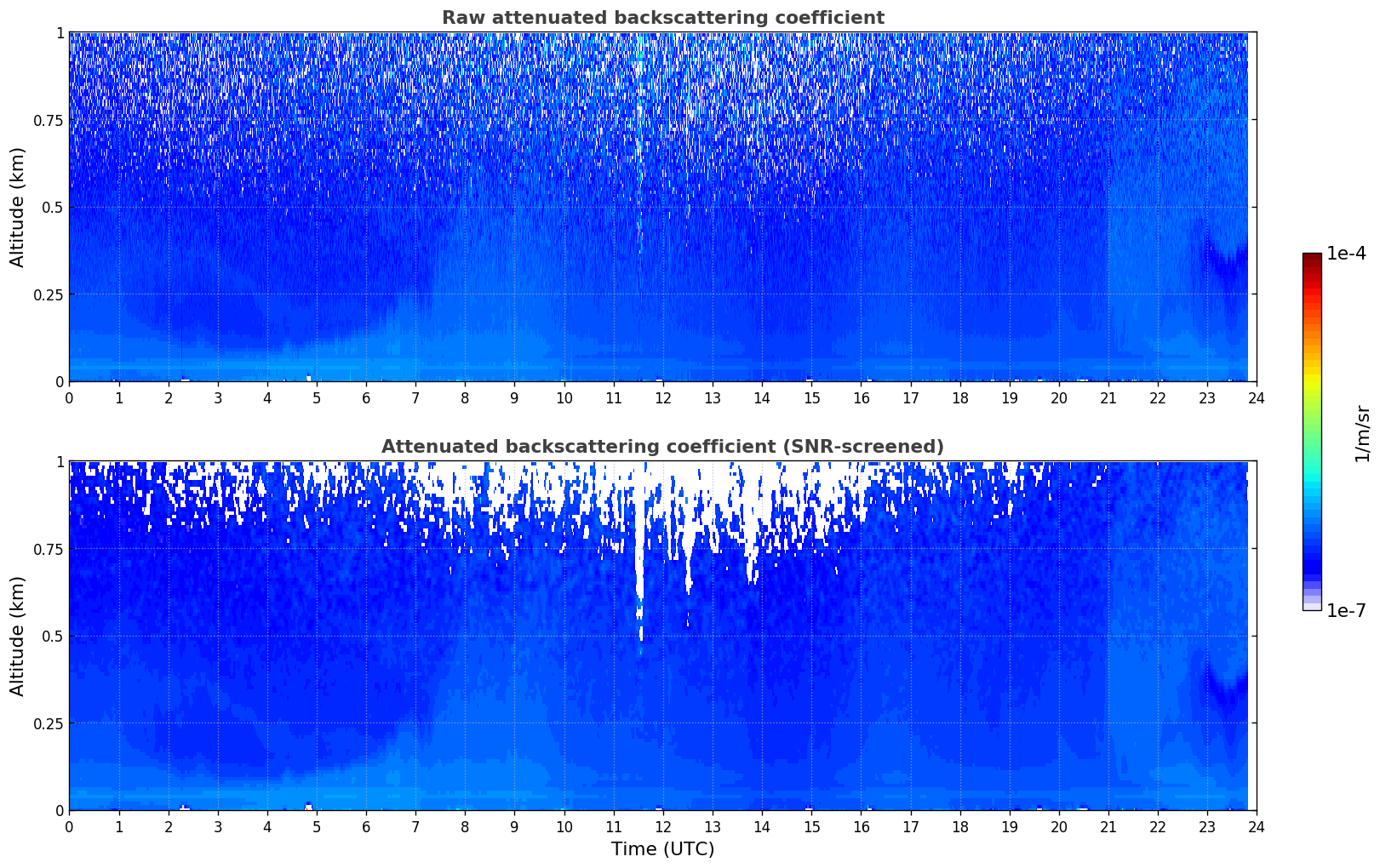This screenshot has height=868, width=1380.
Task: Pick time tick "11" under the SNR-screened plot
Action: (x=613, y=826)
